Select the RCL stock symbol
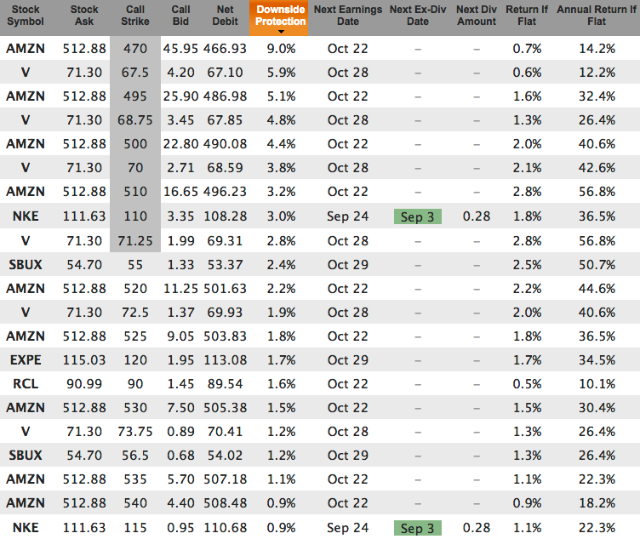Image resolution: width=640 pixels, height=539 pixels. tap(25, 384)
